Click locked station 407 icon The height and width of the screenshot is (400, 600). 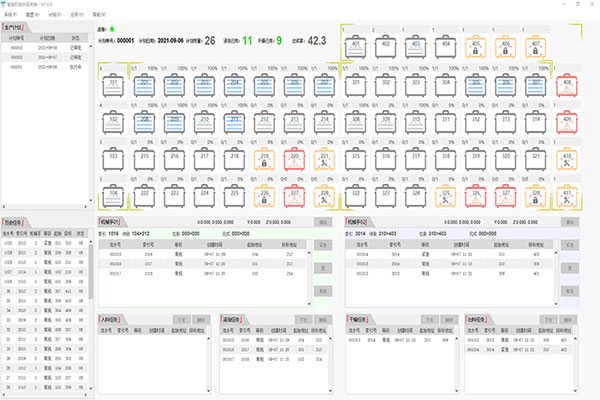(x=535, y=47)
